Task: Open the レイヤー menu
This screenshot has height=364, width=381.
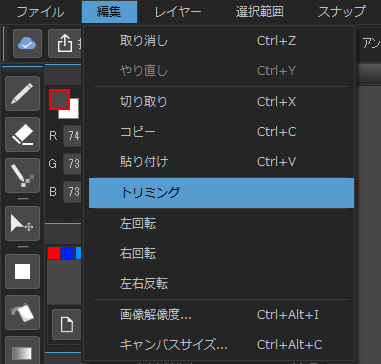Action: pyautogui.click(x=178, y=12)
